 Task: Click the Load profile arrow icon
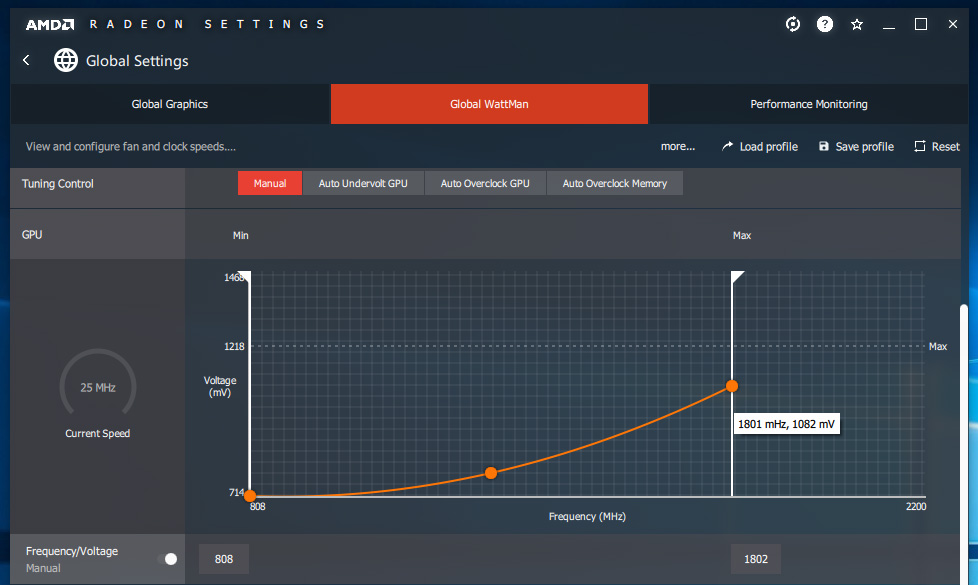(x=727, y=147)
